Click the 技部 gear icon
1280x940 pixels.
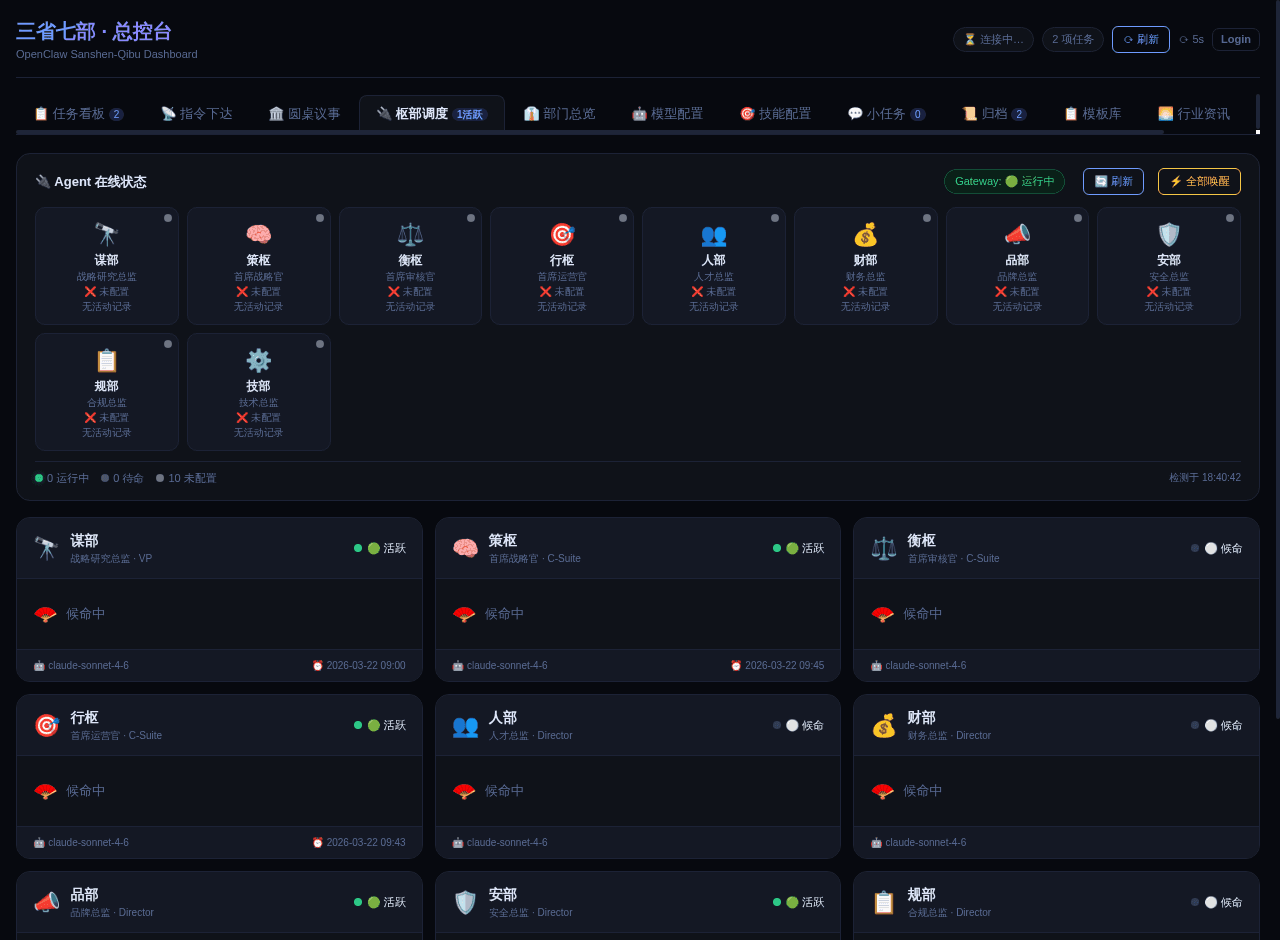[258, 359]
